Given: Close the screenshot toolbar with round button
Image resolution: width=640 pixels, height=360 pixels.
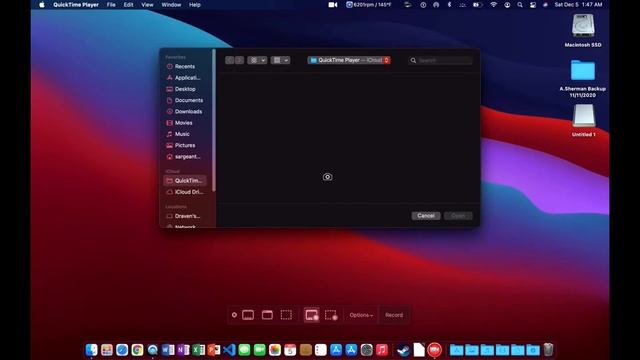Looking at the screenshot, I should click(234, 315).
